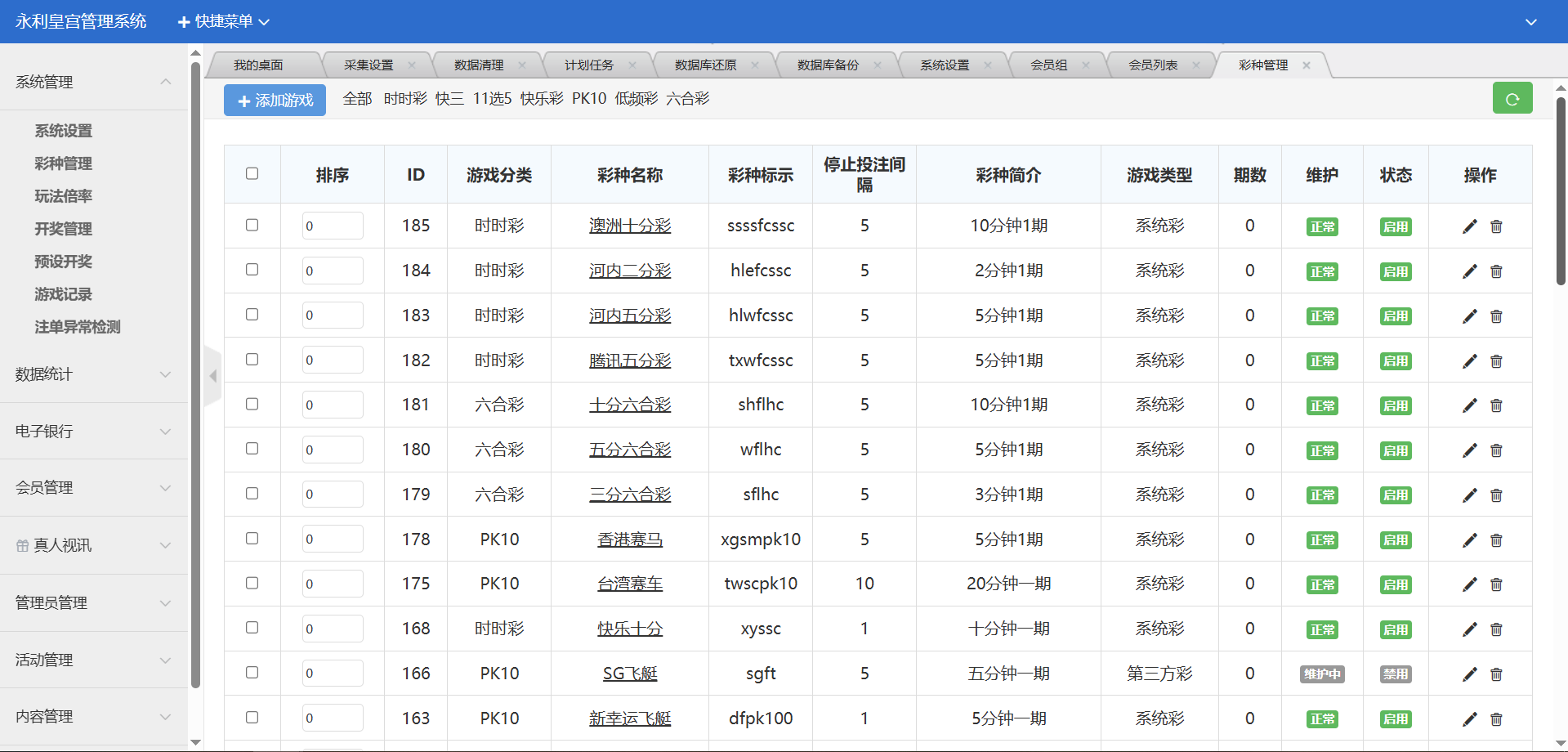Delete the 河内二分彩 row using trash icon
The image size is (1568, 752).
(1496, 271)
